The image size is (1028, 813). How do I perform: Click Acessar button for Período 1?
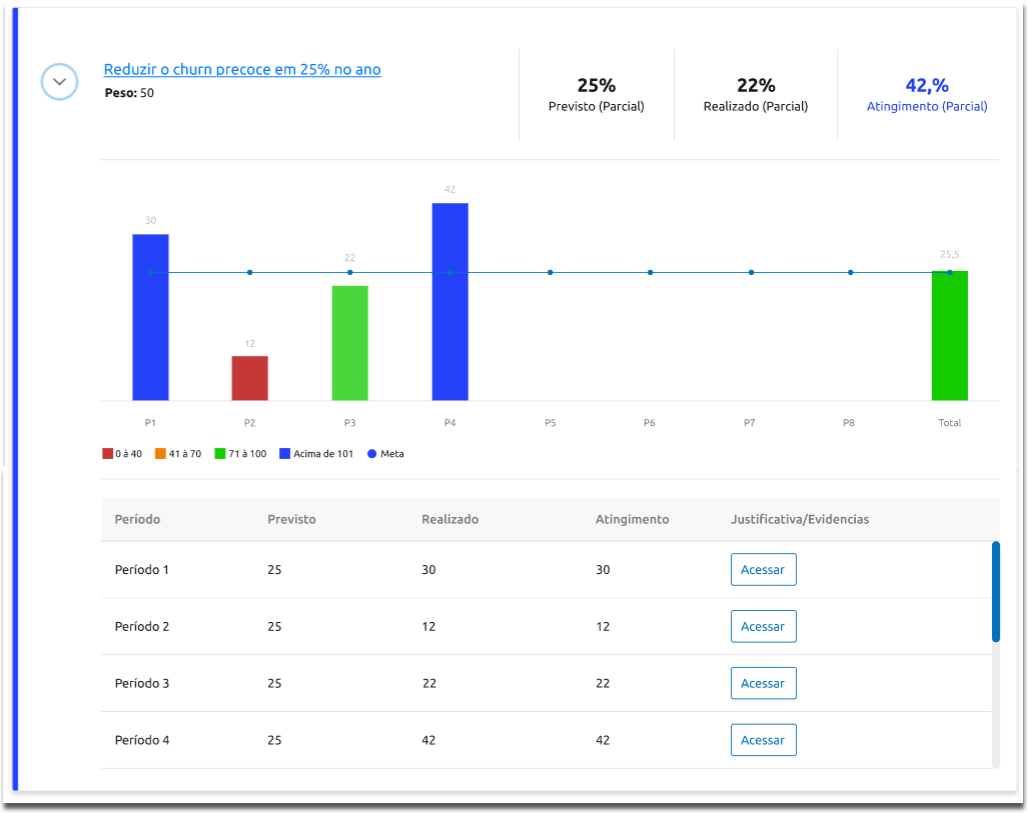[763, 570]
